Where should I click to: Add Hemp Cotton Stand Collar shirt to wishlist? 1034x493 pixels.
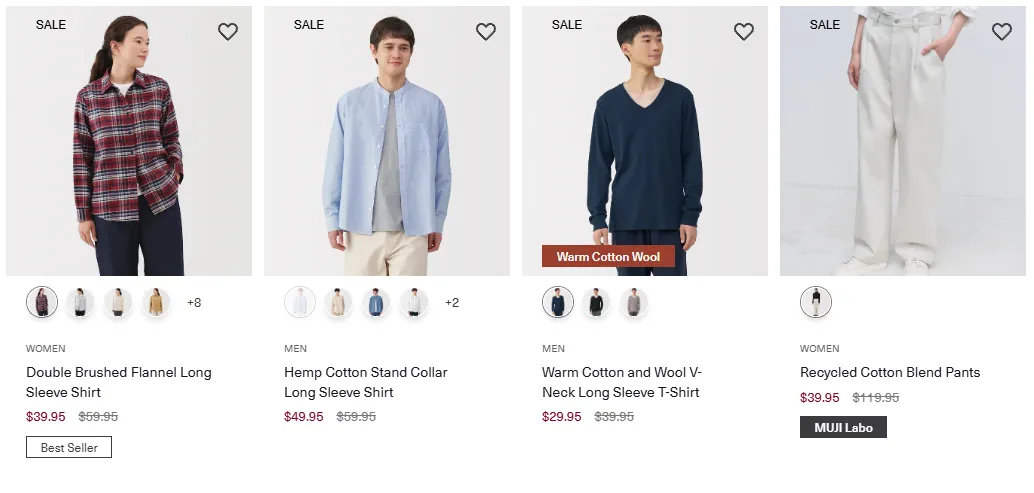[485, 31]
